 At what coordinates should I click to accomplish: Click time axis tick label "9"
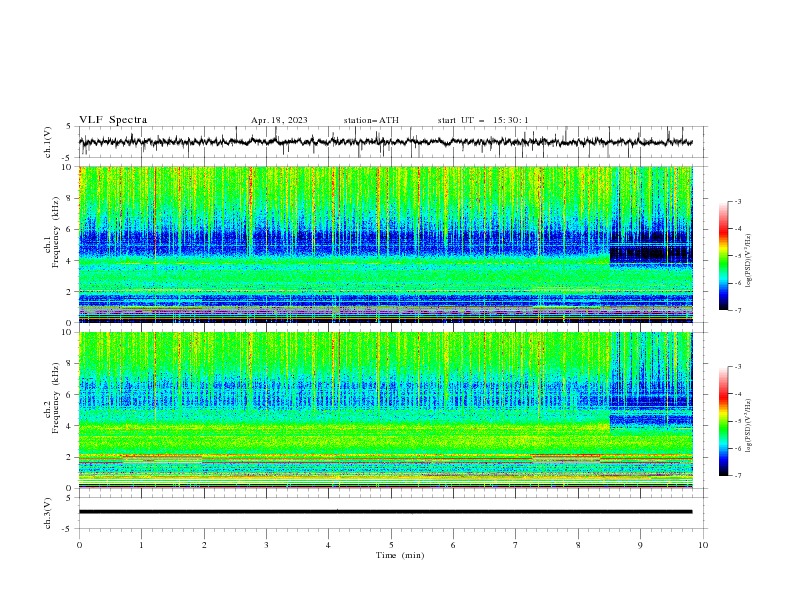click(x=640, y=545)
